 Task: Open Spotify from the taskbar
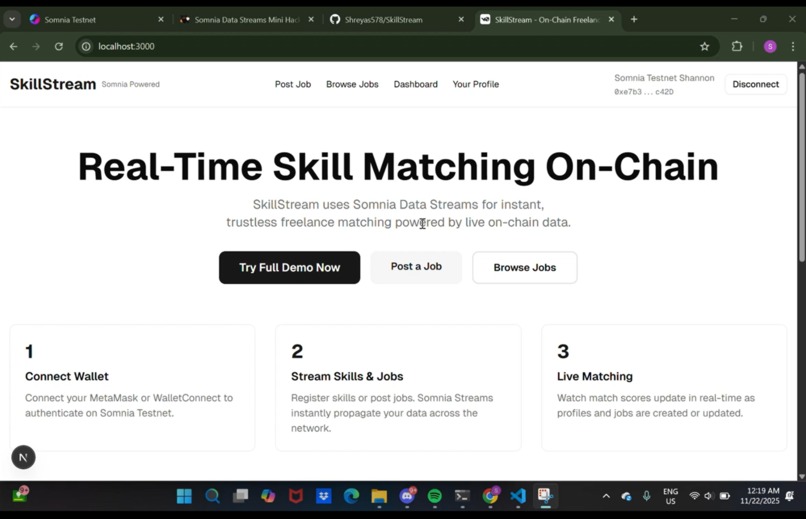[435, 496]
